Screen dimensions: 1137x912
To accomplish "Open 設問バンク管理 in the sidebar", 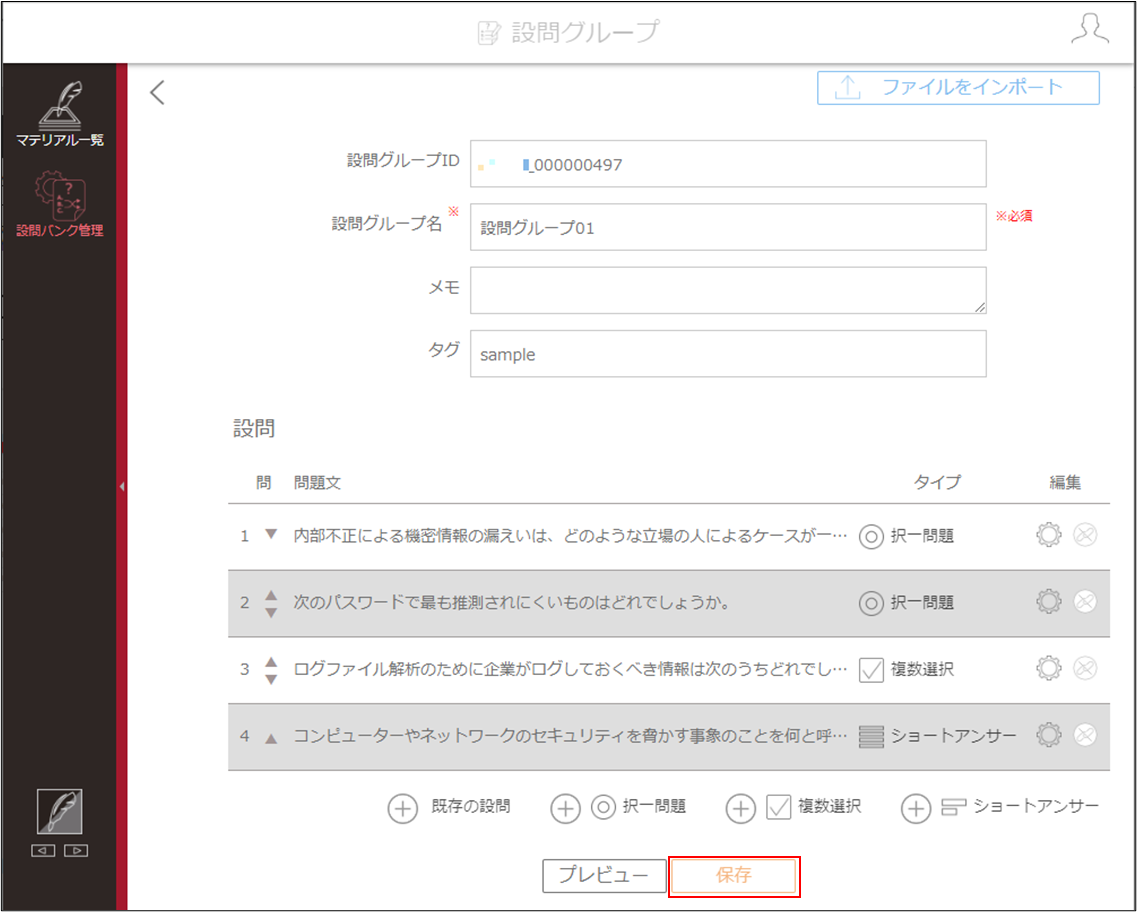I will coord(59,204).
